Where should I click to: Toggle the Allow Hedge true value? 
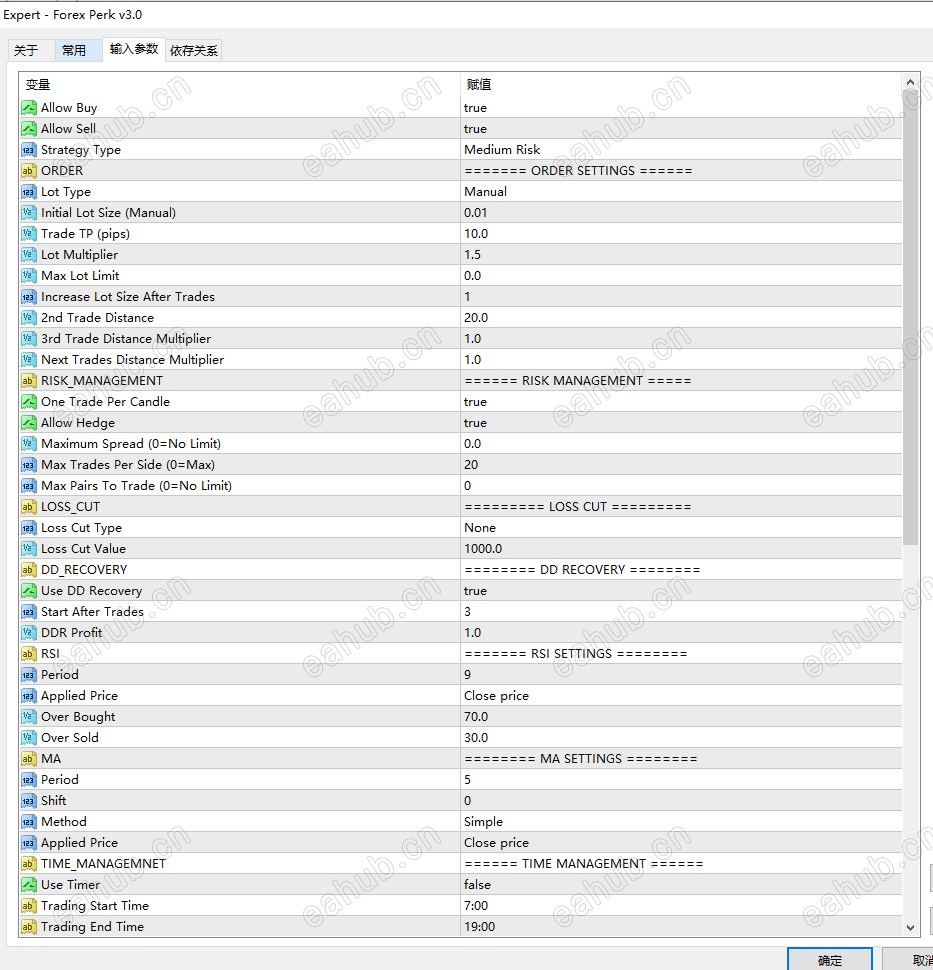pyautogui.click(x=681, y=423)
